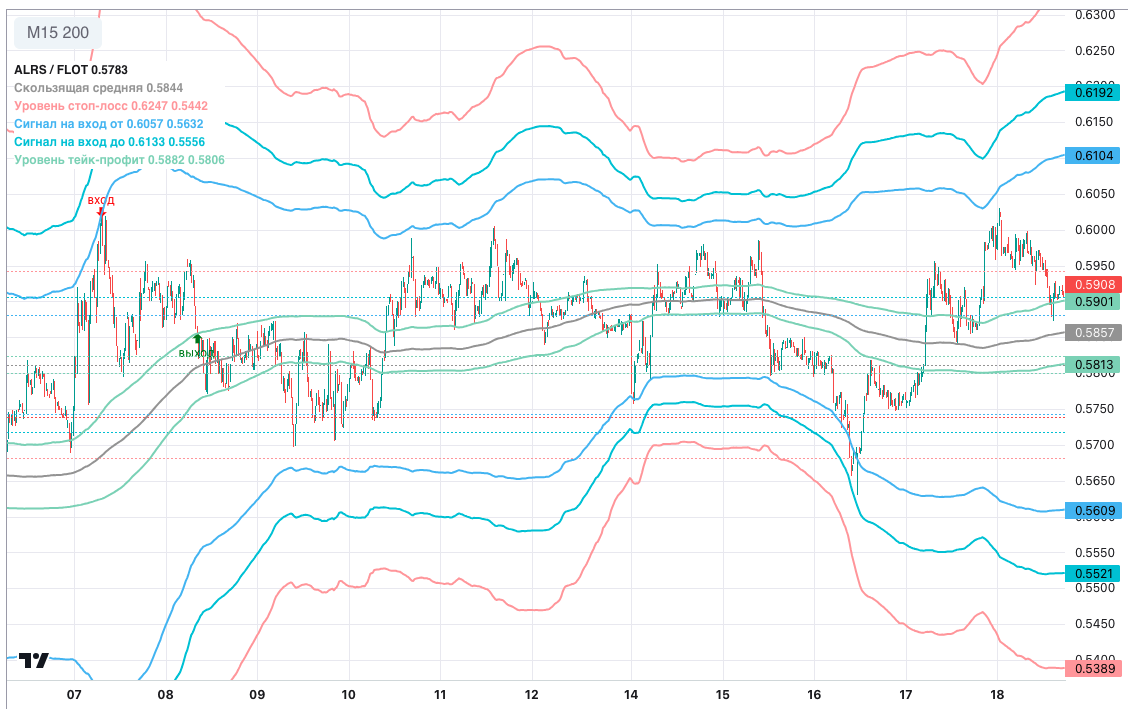Click the 0.5500 price axis tick

pyautogui.click(x=1094, y=588)
